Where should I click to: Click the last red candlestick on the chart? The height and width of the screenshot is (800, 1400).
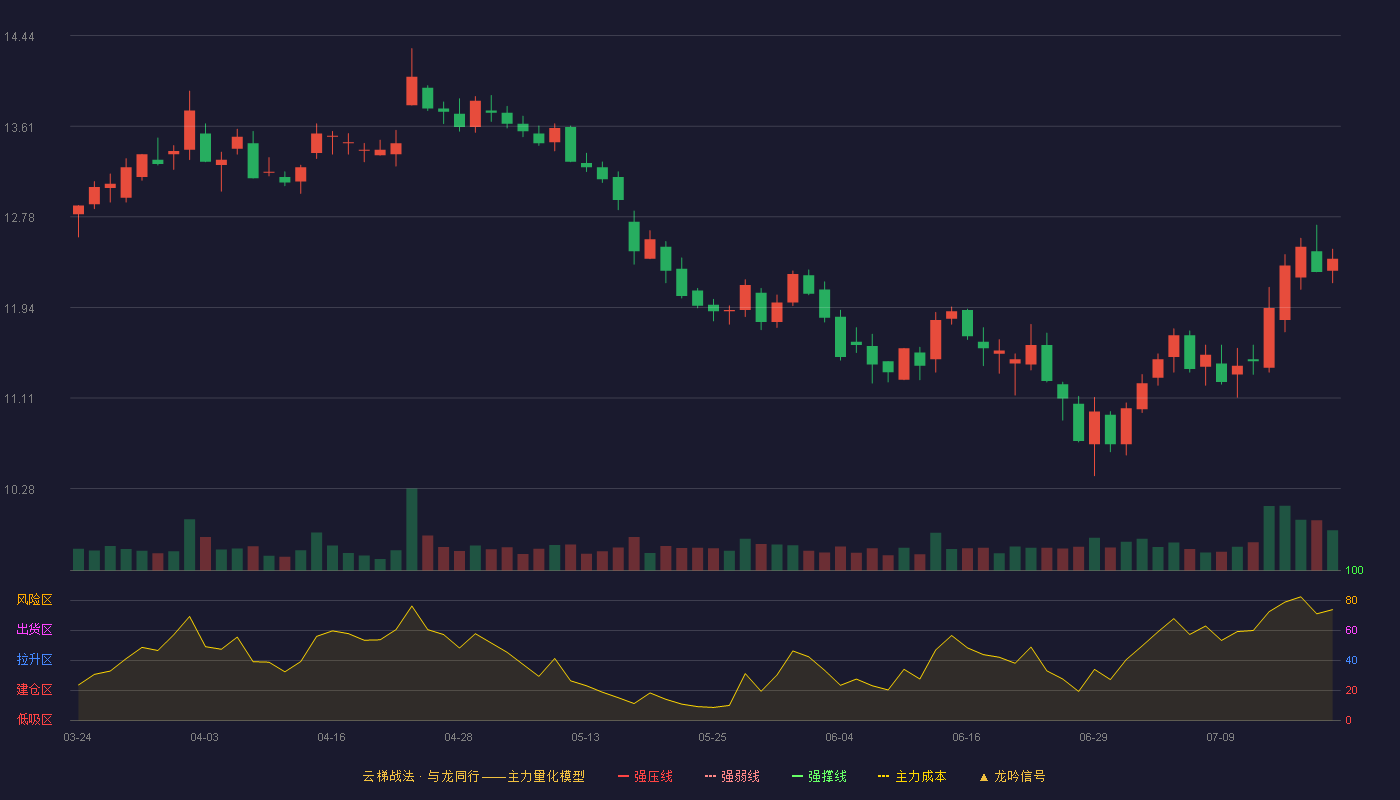tap(1332, 265)
